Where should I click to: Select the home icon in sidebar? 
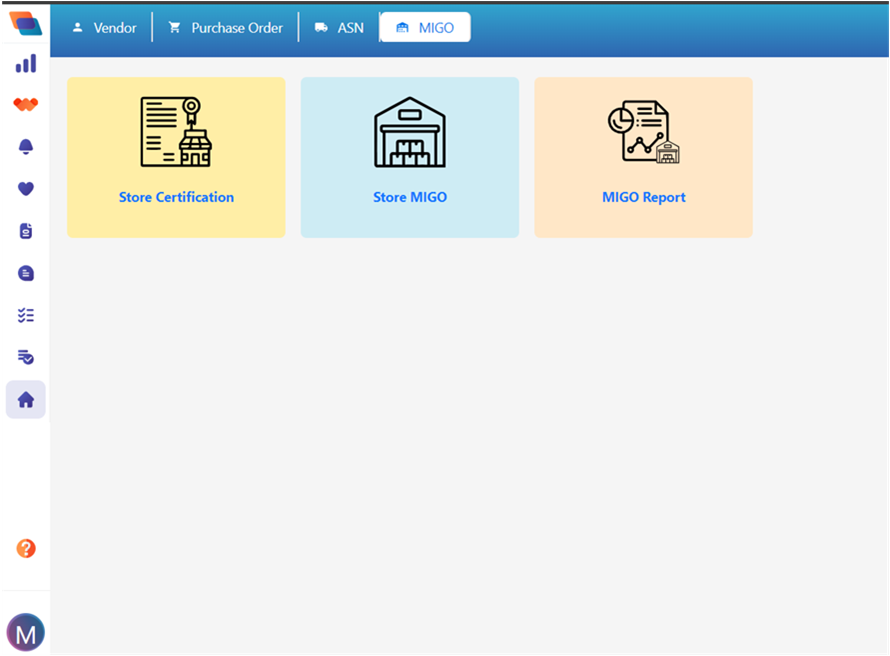(26, 400)
